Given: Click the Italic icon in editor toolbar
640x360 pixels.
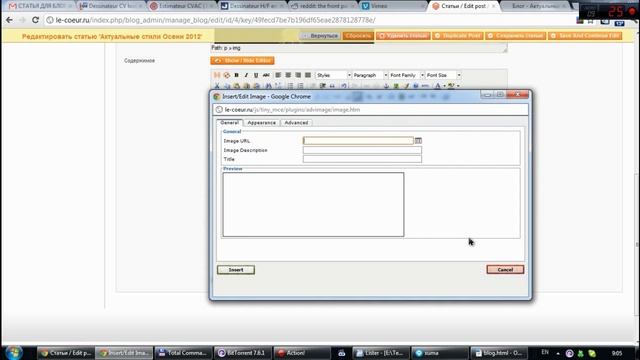Looking at the screenshot, I should tap(246, 75).
